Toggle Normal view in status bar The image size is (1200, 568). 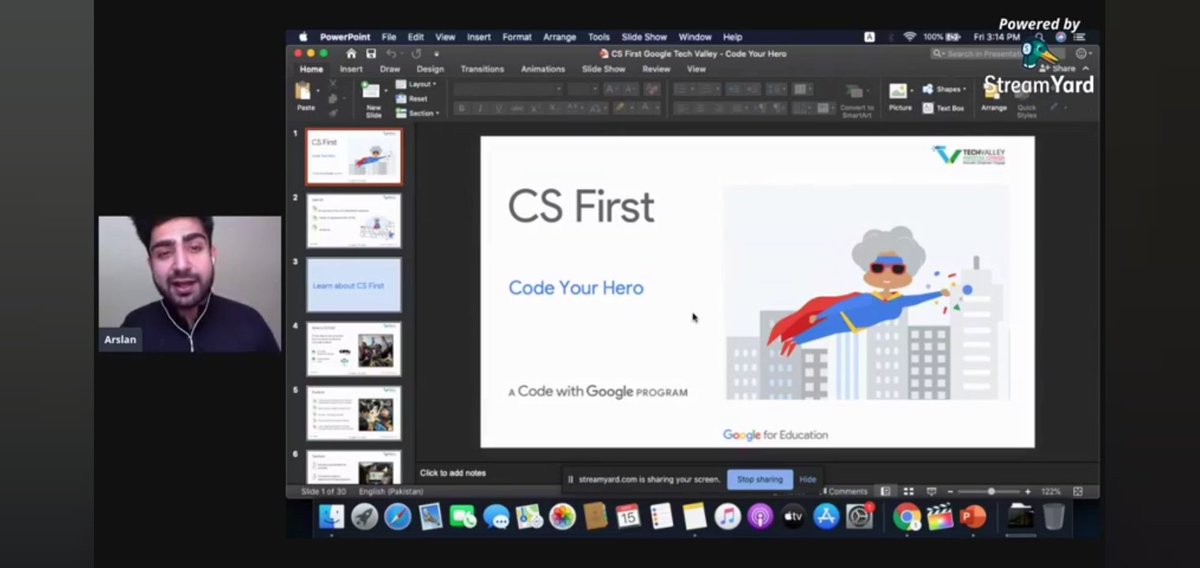click(x=886, y=491)
